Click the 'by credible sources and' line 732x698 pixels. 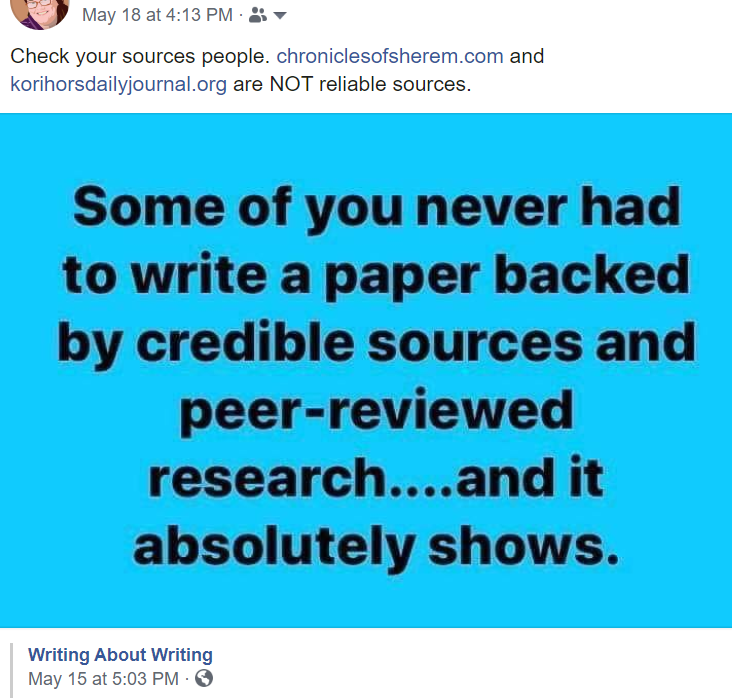click(x=377, y=345)
